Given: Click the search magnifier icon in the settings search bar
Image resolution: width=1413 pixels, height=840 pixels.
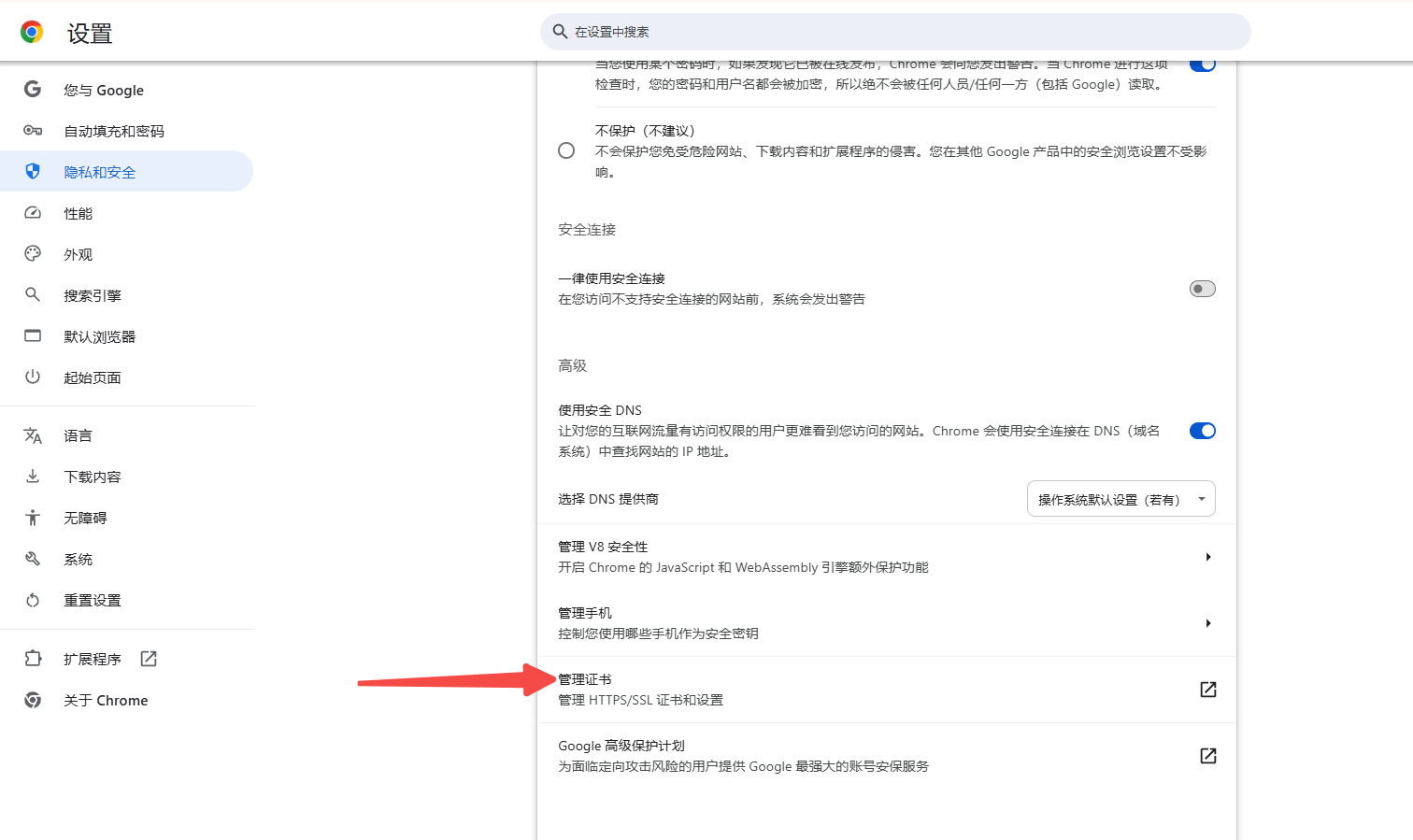Looking at the screenshot, I should pyautogui.click(x=561, y=32).
